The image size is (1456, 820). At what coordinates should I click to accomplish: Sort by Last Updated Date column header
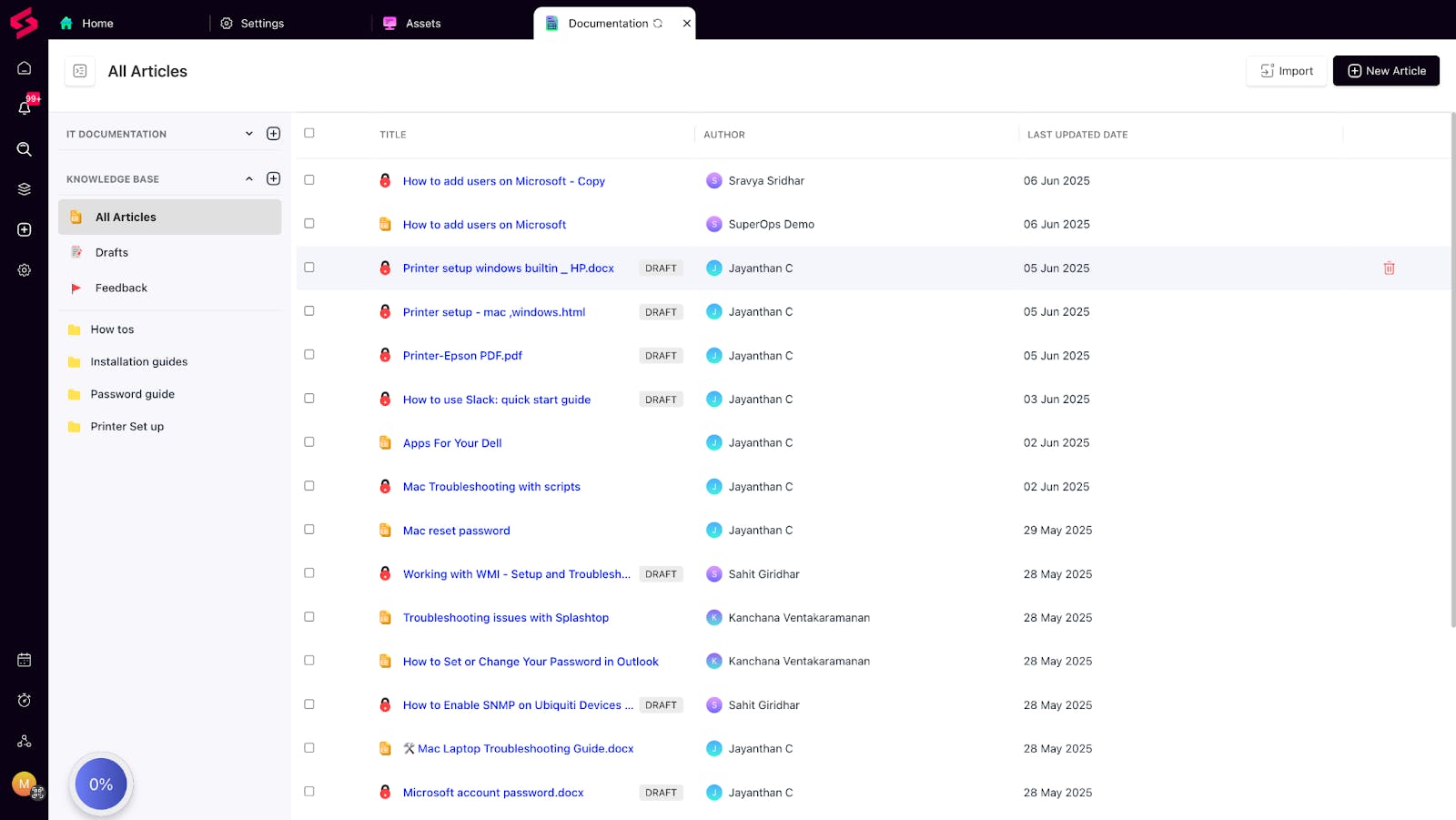coord(1077,135)
